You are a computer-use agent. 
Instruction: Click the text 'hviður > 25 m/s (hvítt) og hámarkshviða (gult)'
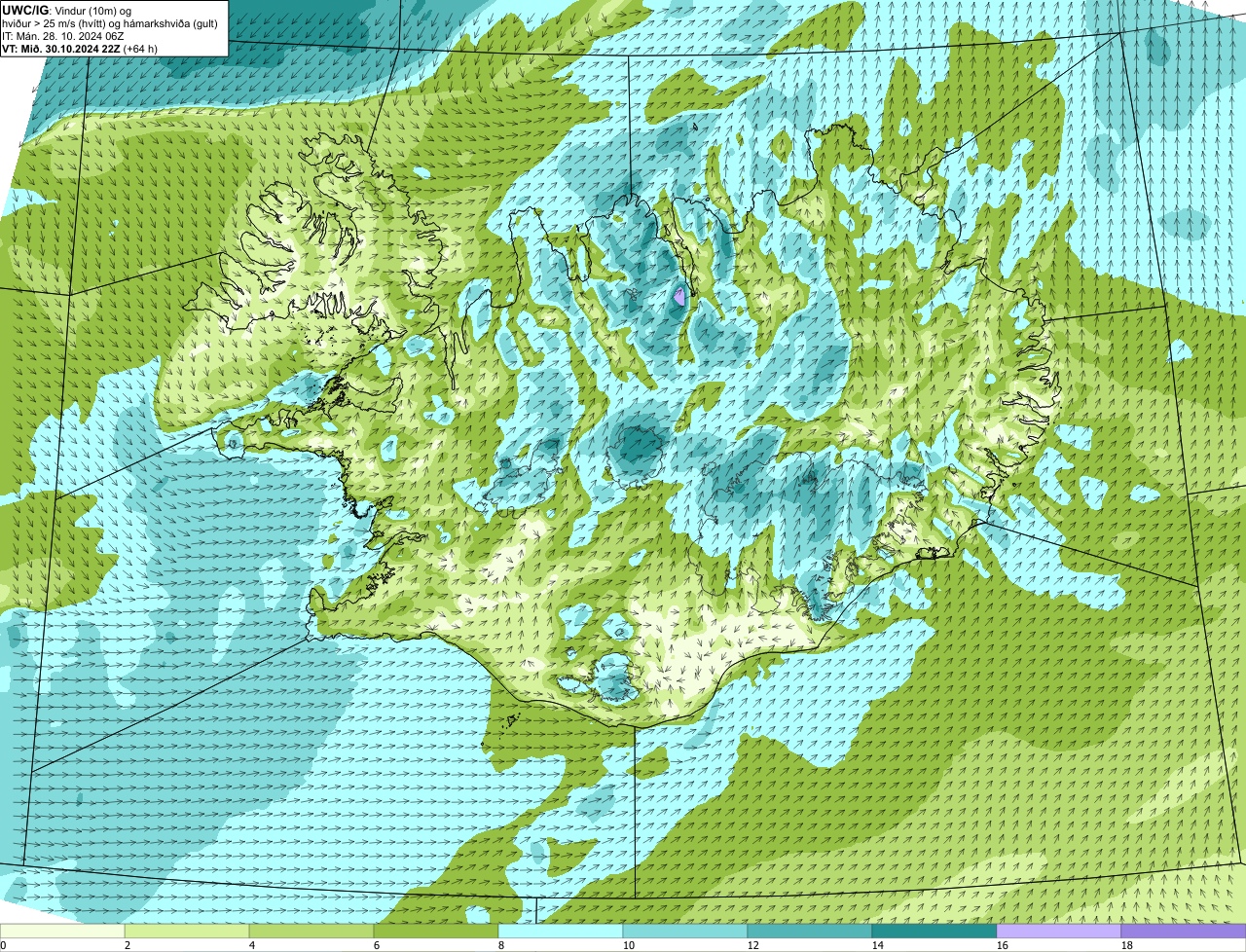click(x=110, y=23)
